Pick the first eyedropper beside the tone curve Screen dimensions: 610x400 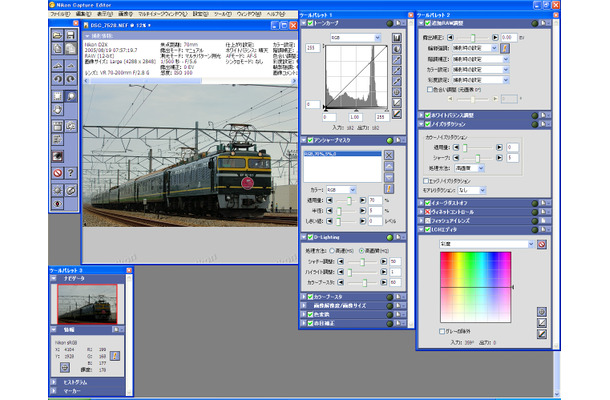pos(396,60)
